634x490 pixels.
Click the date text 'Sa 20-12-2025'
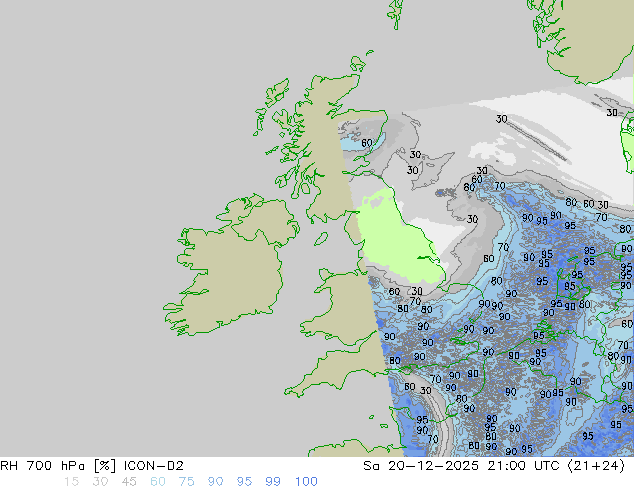421,466
